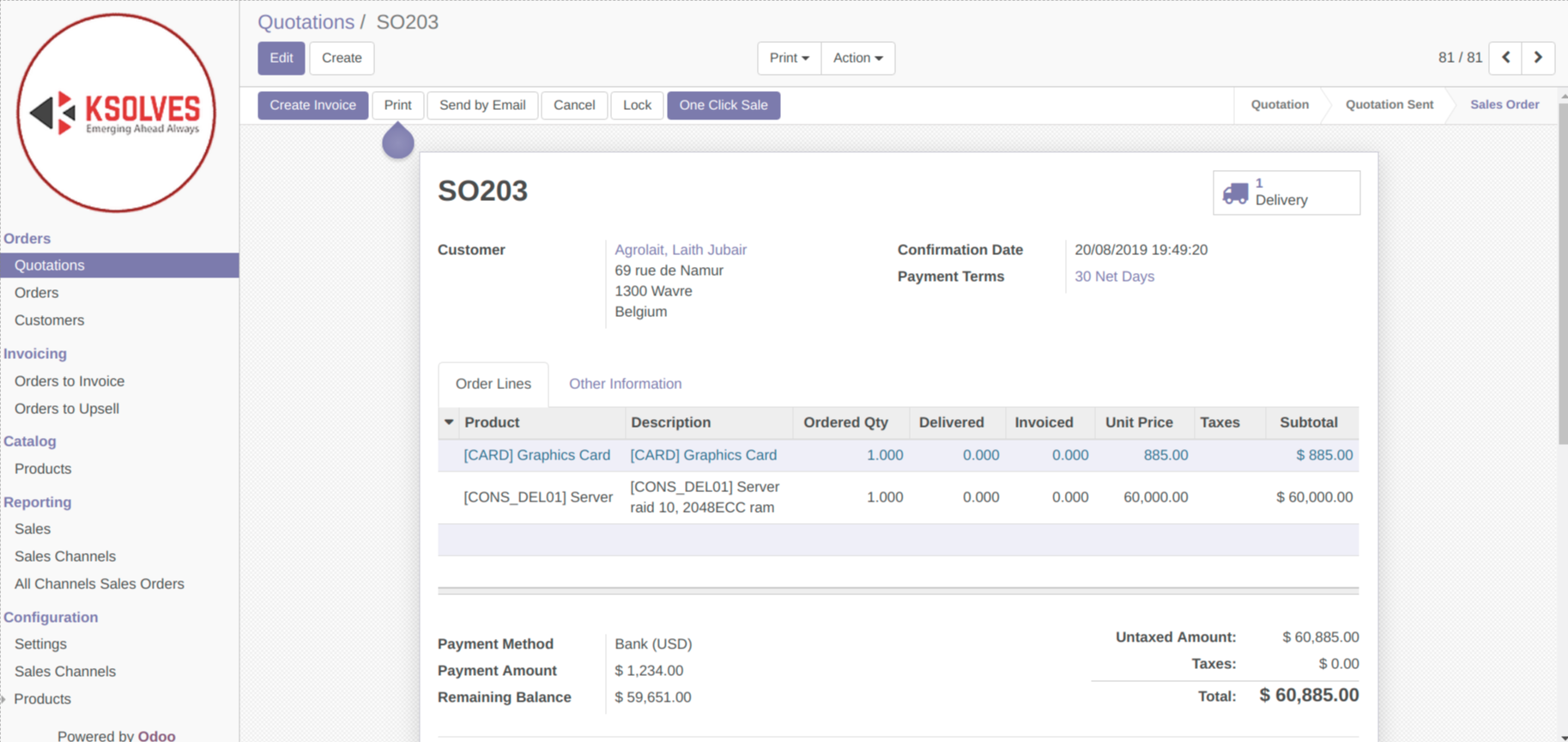Go to next record arrow
Screen dimensions: 1568x742
[1538, 58]
